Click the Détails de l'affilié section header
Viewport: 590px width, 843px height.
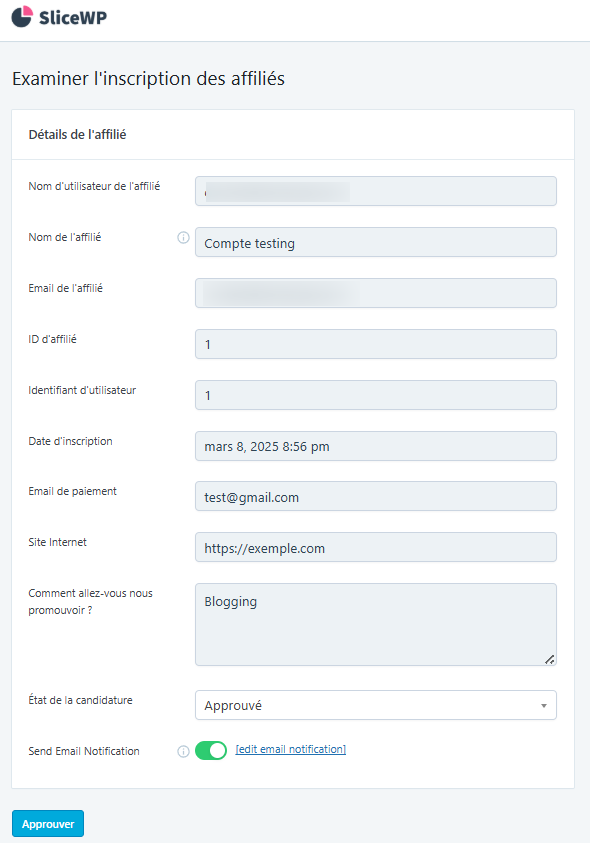point(77,134)
